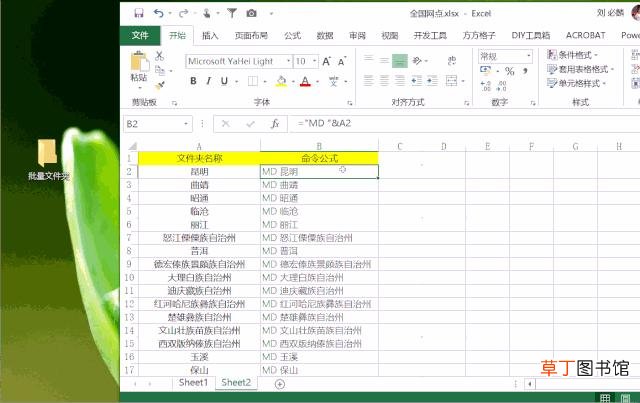
Task: Switch to the 数据 Data tab
Action: click(x=325, y=36)
